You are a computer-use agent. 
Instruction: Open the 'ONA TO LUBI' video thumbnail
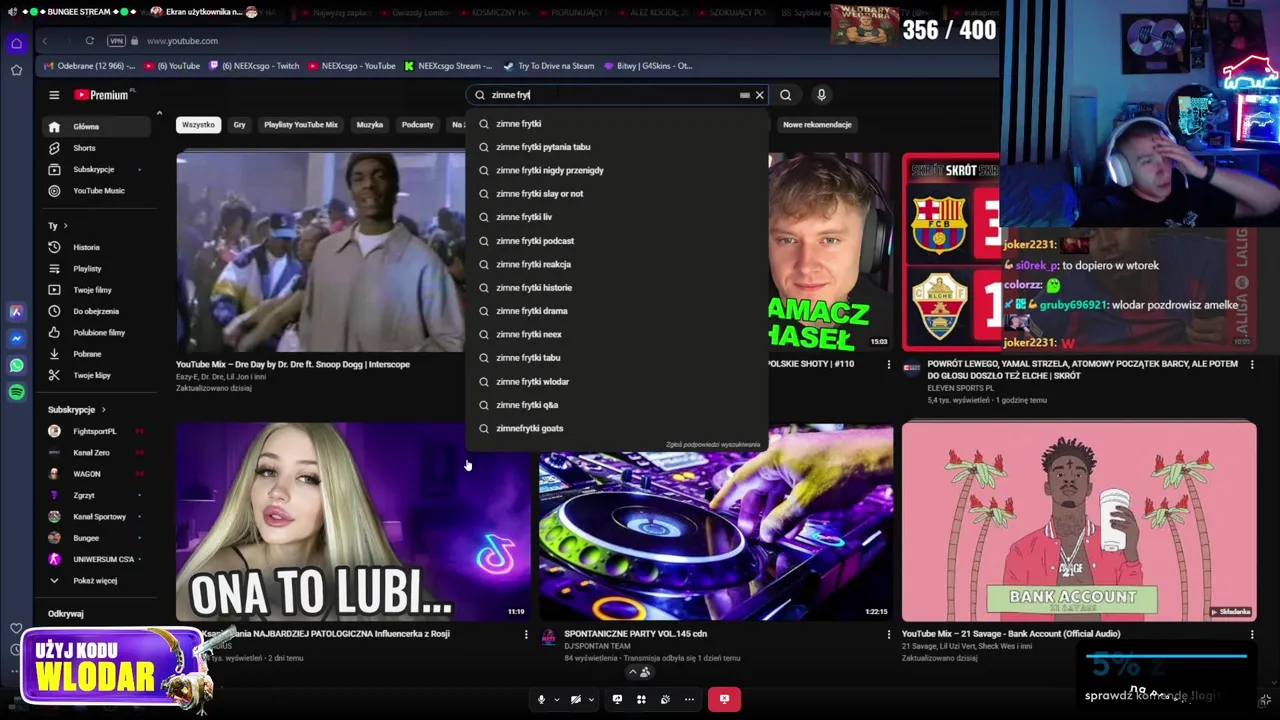tap(354, 521)
